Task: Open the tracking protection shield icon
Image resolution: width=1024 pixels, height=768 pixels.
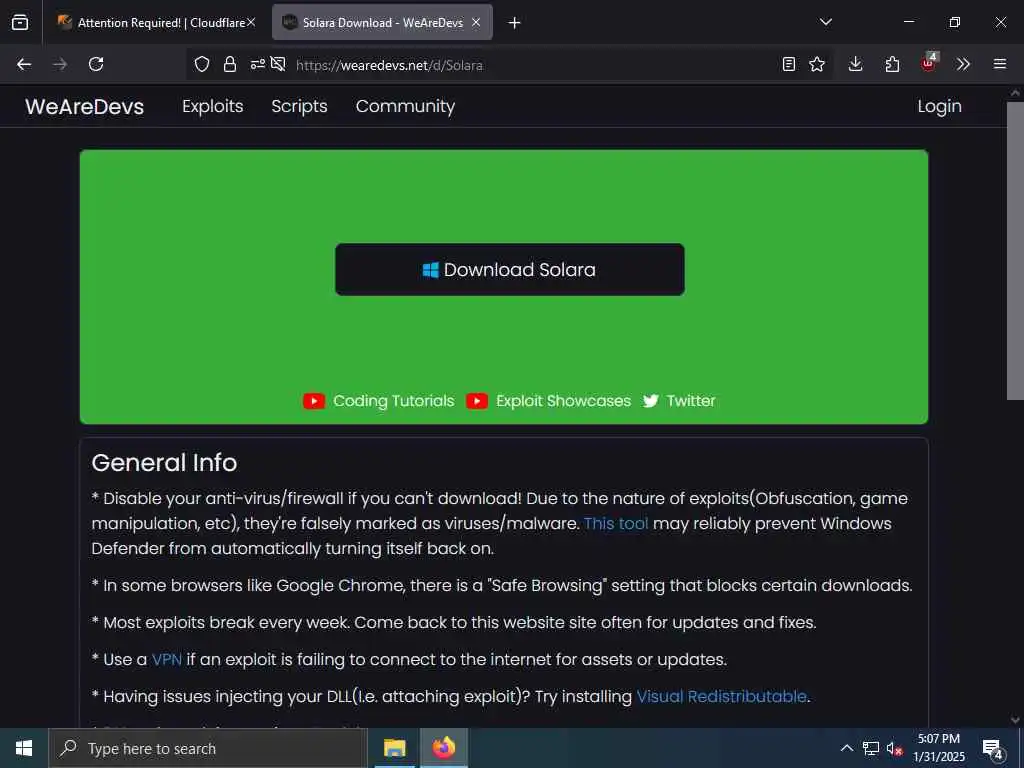Action: coord(202,64)
